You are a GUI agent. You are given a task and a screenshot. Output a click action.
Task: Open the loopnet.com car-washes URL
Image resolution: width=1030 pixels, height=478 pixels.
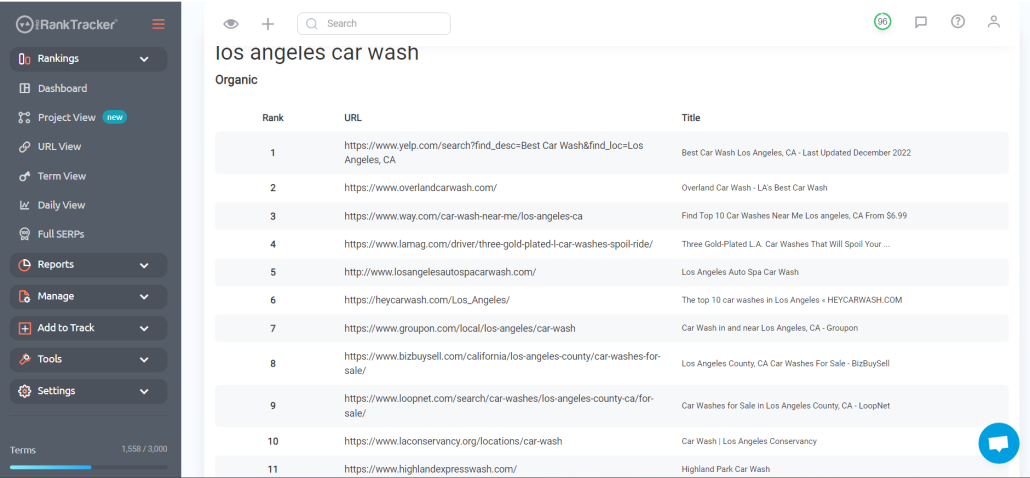pos(499,406)
